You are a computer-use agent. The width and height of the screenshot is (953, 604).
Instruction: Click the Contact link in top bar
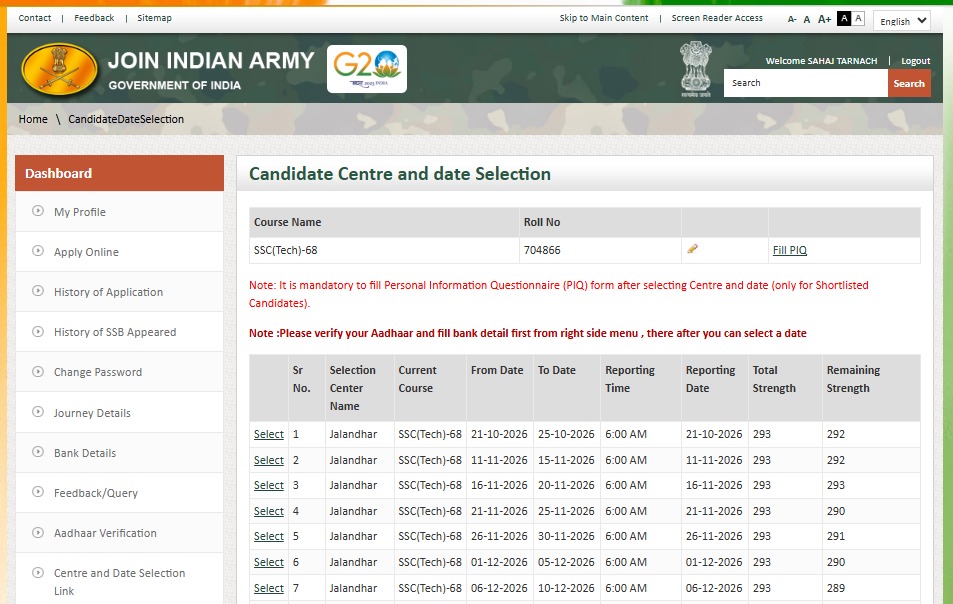pos(35,18)
